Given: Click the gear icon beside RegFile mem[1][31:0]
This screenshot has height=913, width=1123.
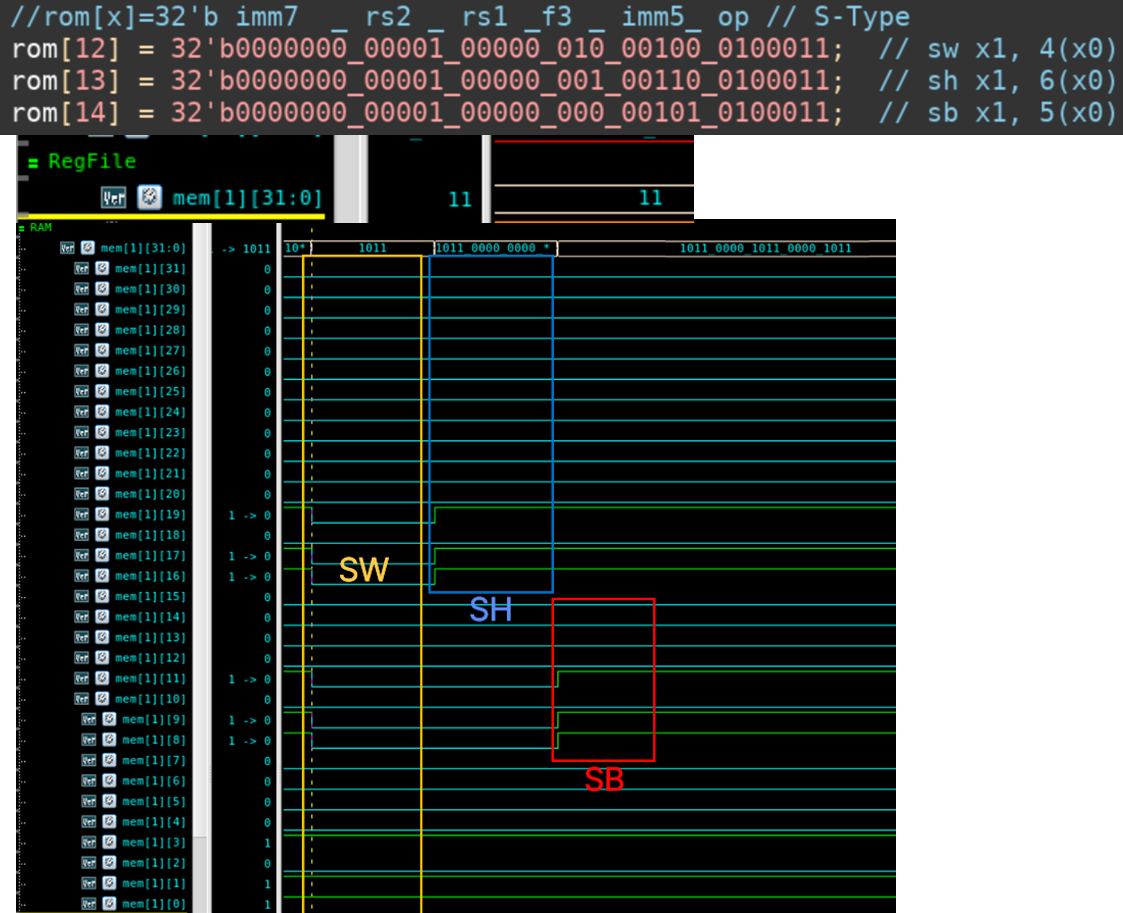Looking at the screenshot, I should point(149,197).
